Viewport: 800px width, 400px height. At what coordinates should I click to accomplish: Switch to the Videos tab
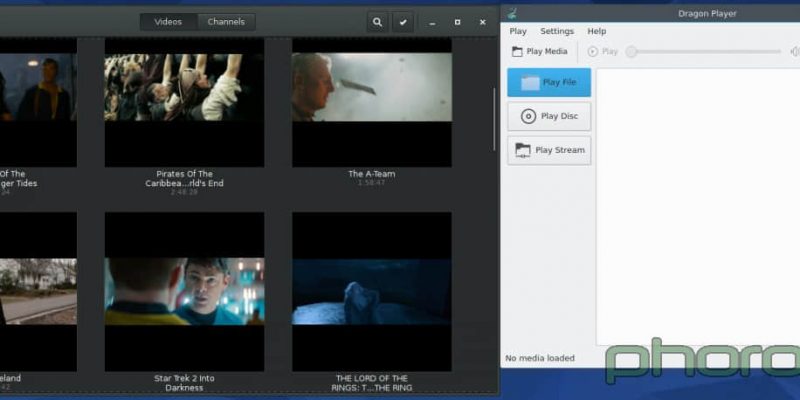(x=168, y=22)
